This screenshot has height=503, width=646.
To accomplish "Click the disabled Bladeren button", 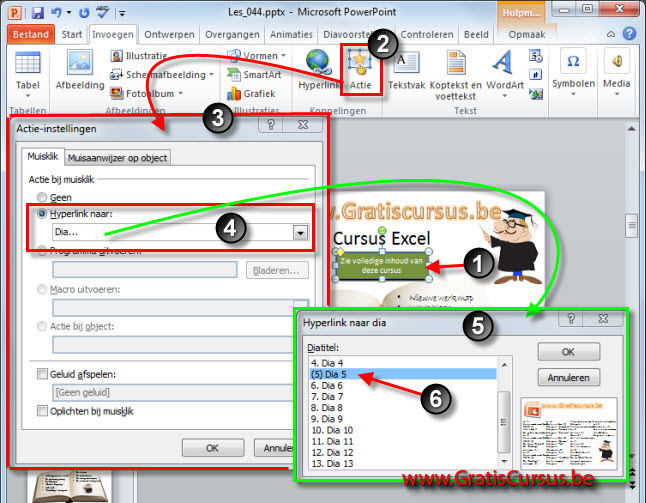I will [277, 270].
